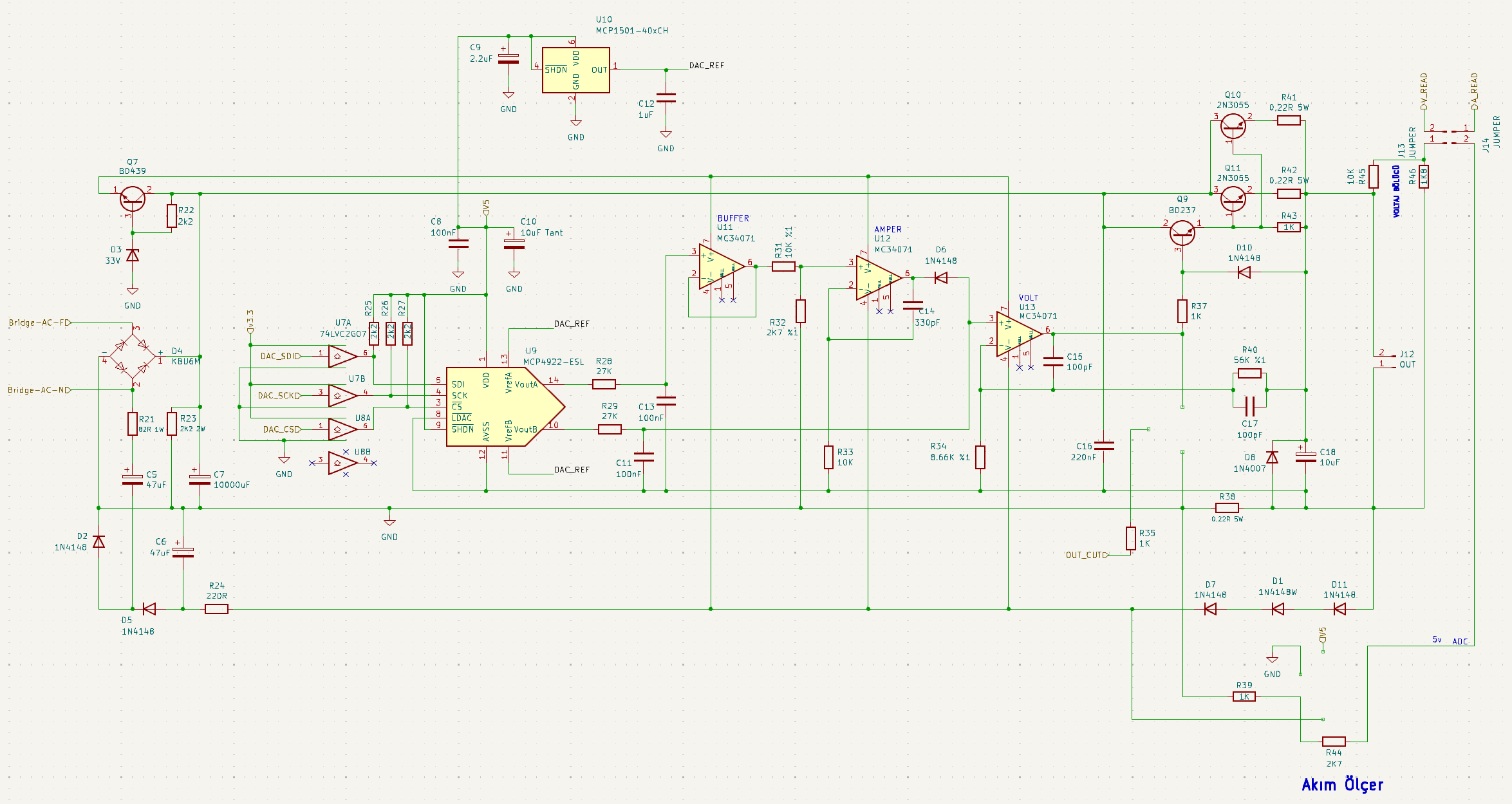Image resolution: width=1512 pixels, height=804 pixels.
Task: Select the C10 10uF Tant capacitor
Action: (x=514, y=244)
